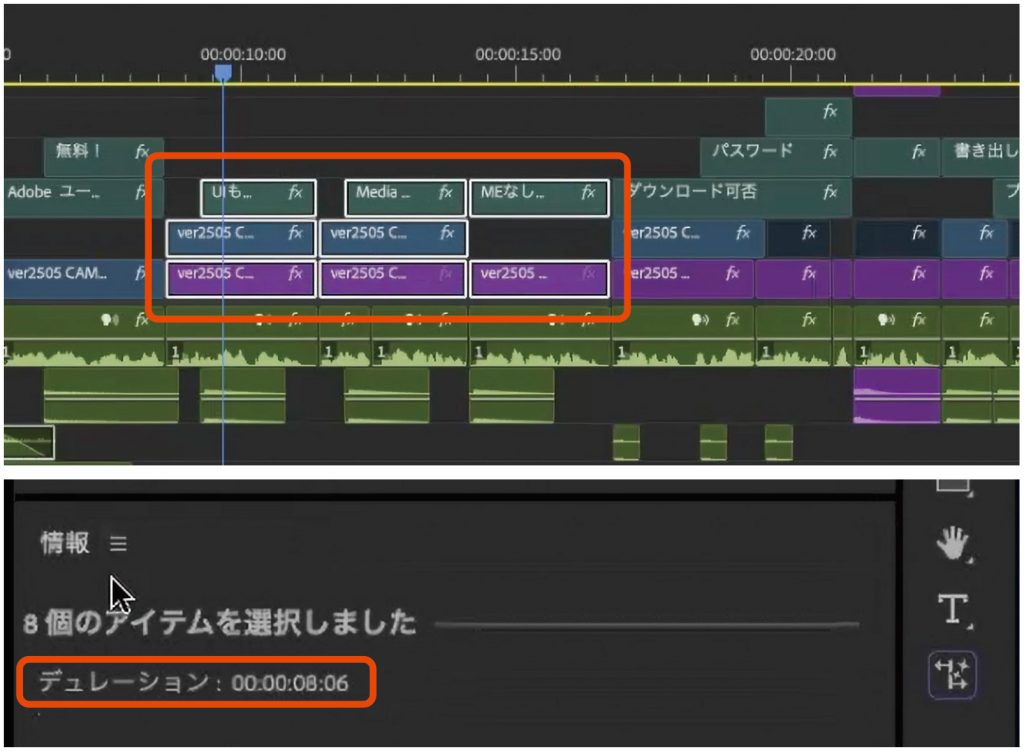This screenshot has height=751, width=1024.
Task: Switch to the 情報 panel tab
Action: tap(65, 543)
